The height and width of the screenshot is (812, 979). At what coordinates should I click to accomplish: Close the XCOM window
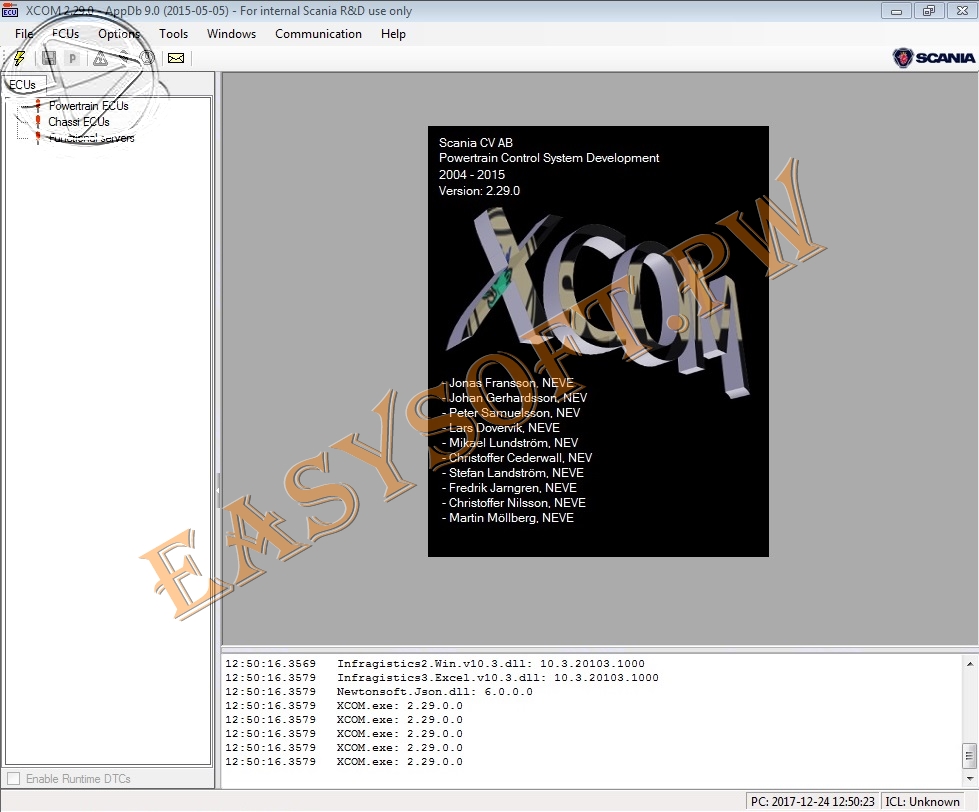tap(962, 11)
